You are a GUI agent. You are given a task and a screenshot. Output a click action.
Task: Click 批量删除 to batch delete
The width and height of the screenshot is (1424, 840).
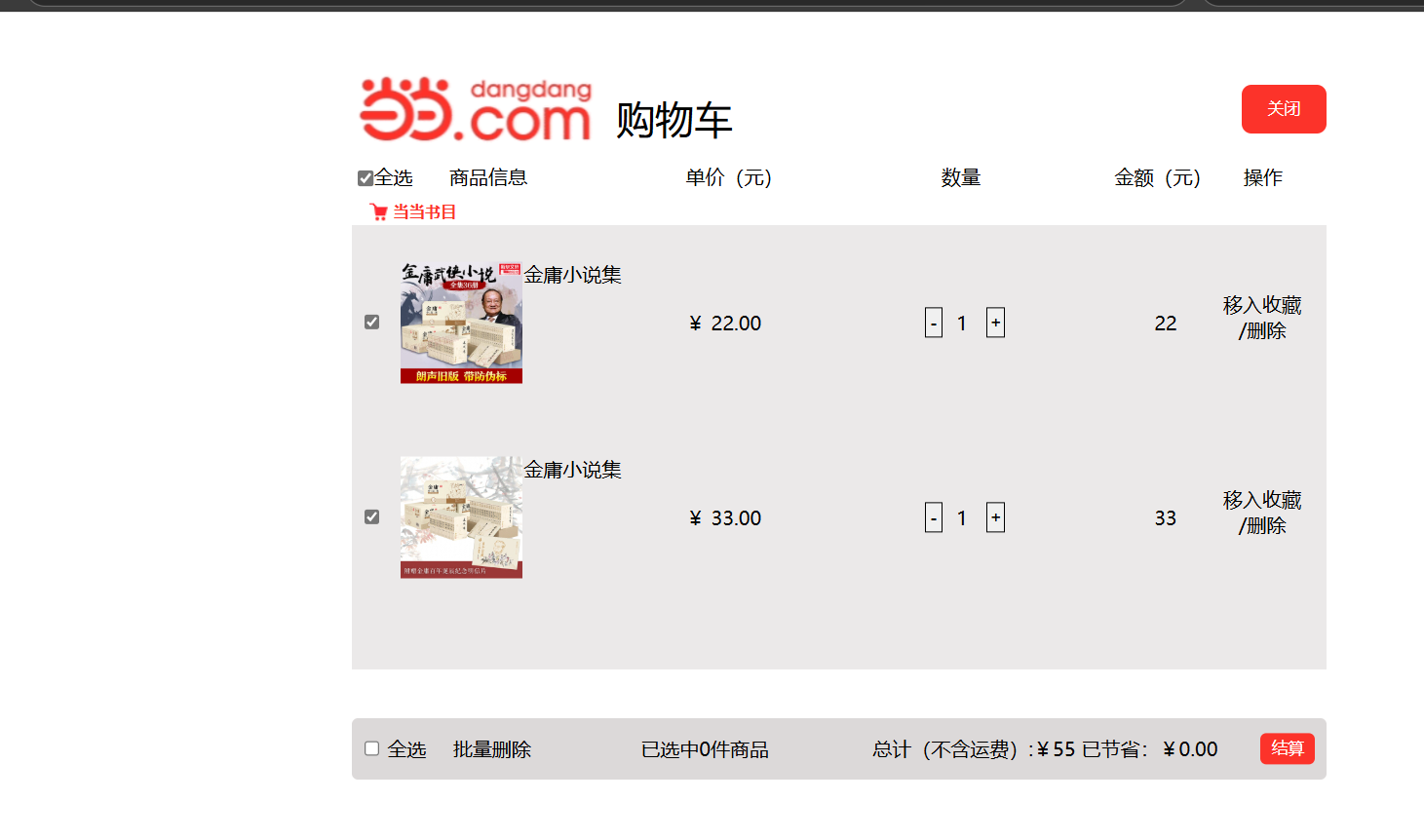[492, 749]
